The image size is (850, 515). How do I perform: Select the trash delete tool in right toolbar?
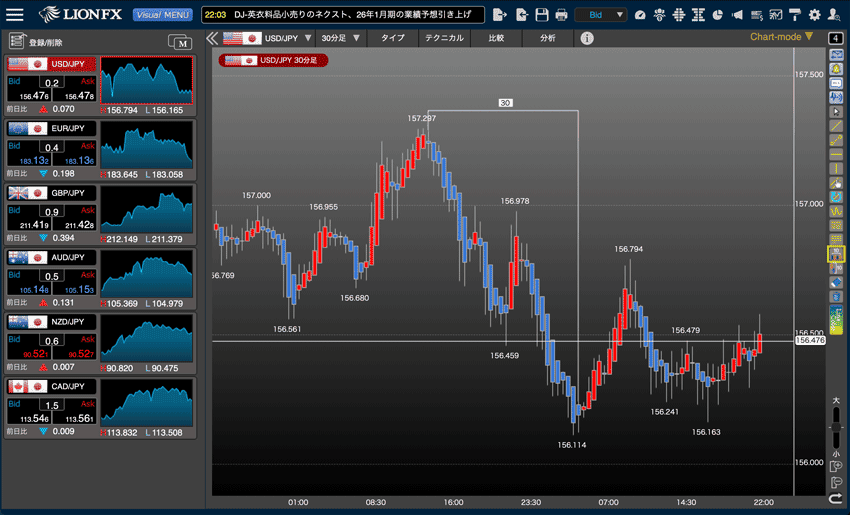click(836, 296)
